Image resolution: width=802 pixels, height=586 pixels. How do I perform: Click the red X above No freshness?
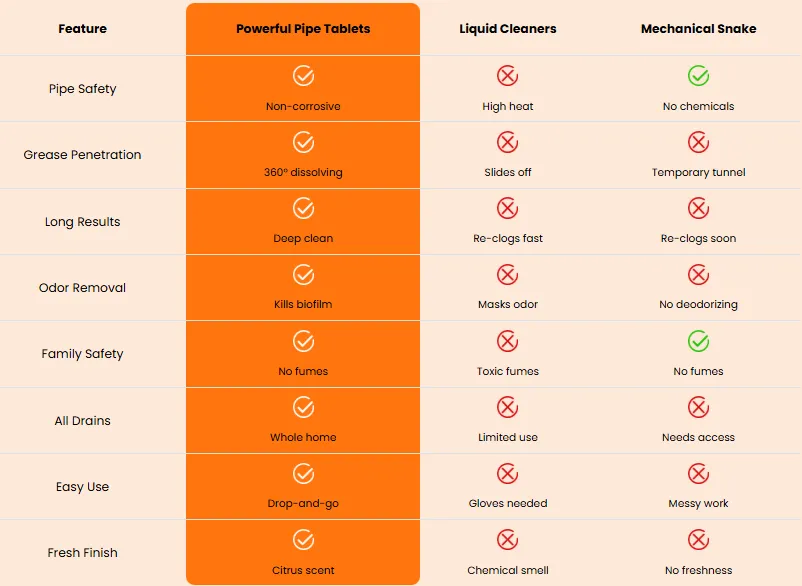[698, 539]
